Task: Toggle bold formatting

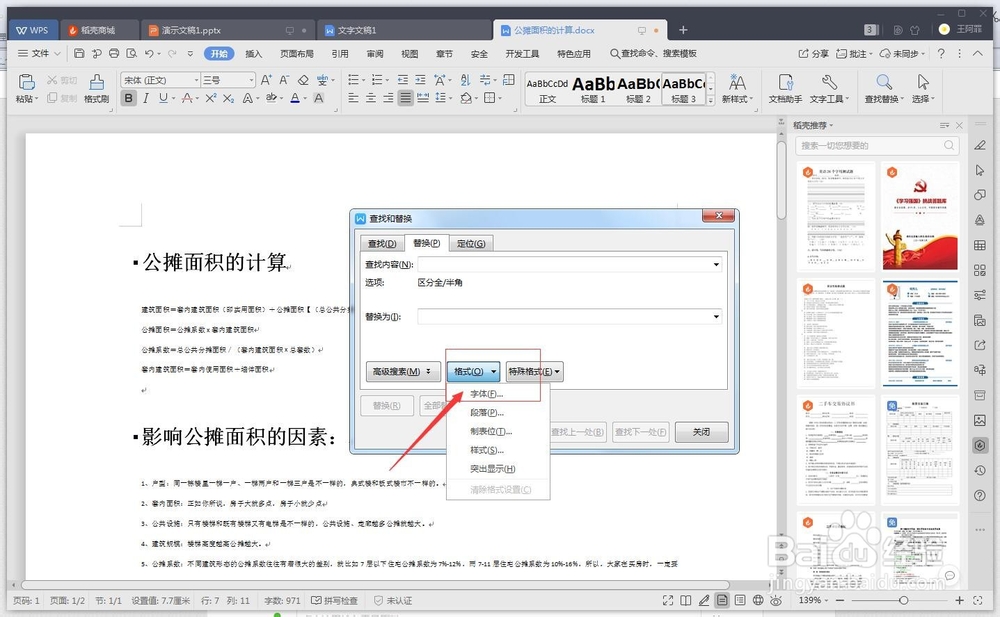Action: (x=129, y=97)
